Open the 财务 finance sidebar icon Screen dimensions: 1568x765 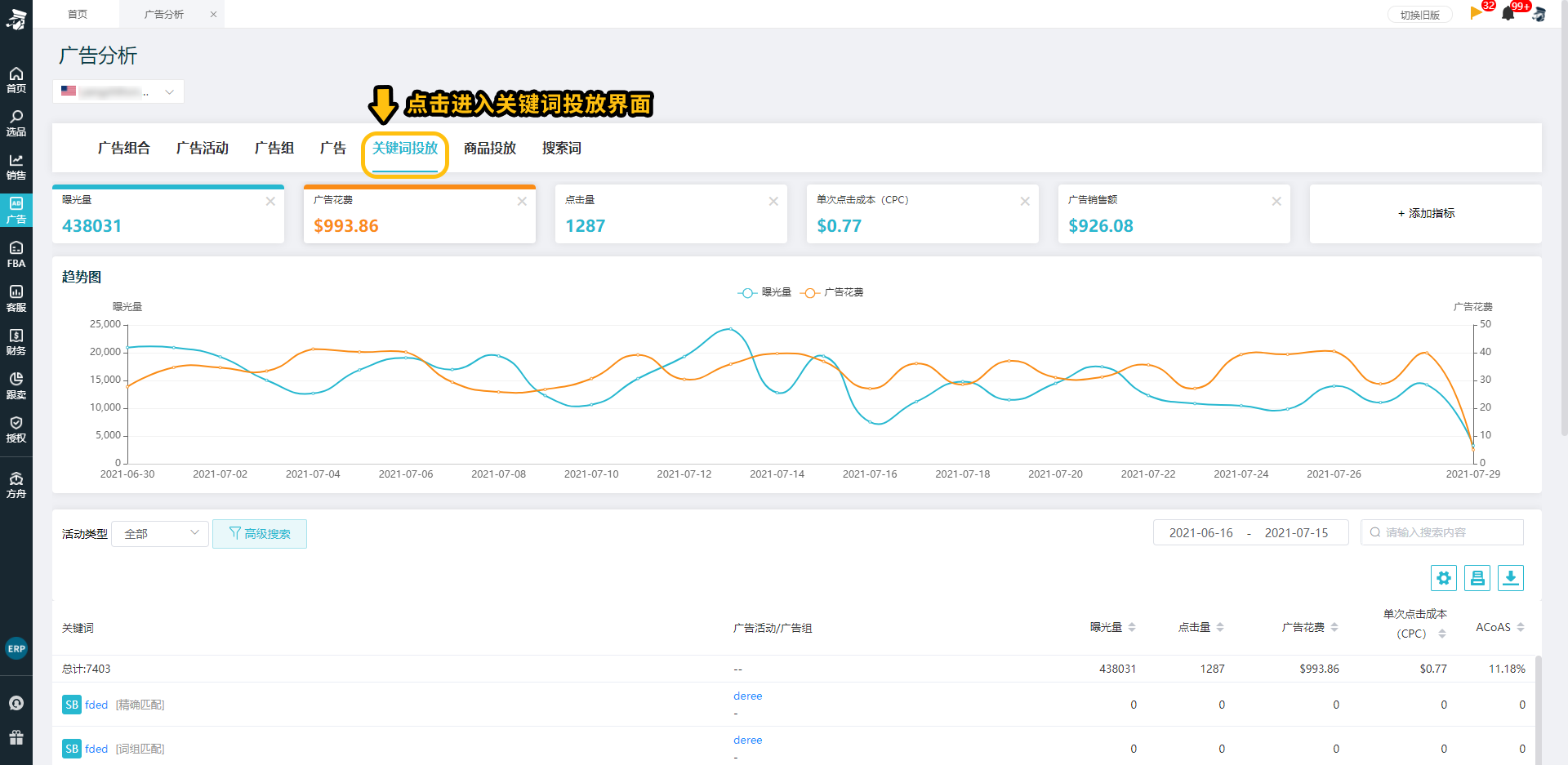point(16,342)
